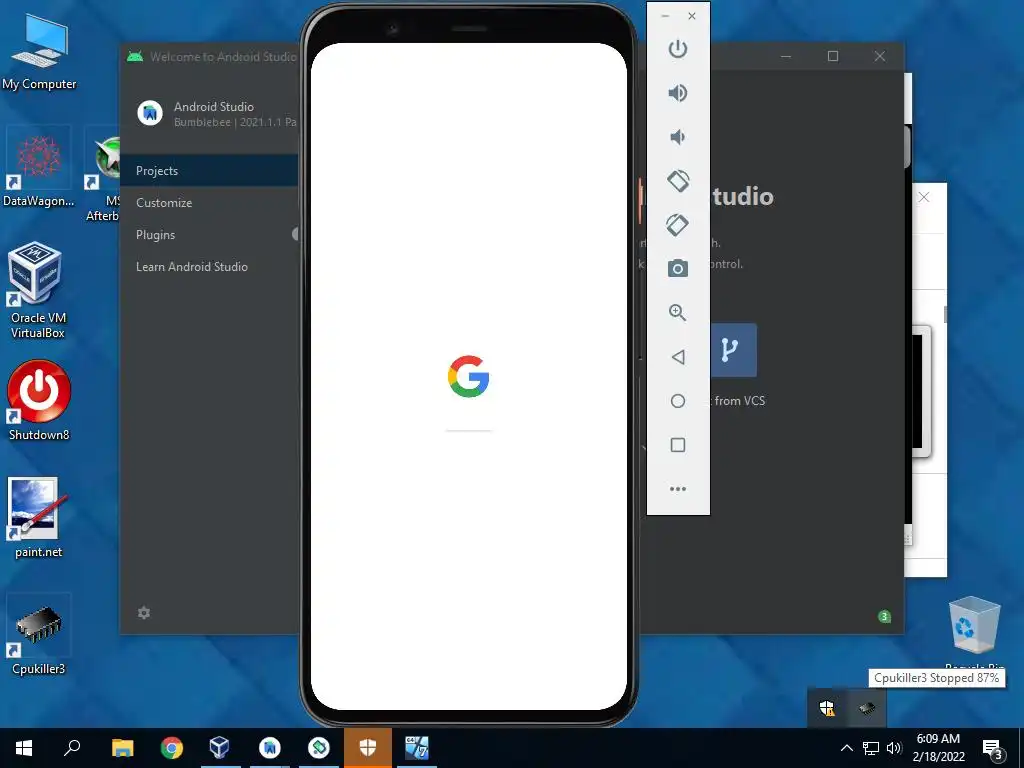Select MSI Afterburner desktop shortcut
This screenshot has width=1024, height=768.
(x=103, y=175)
